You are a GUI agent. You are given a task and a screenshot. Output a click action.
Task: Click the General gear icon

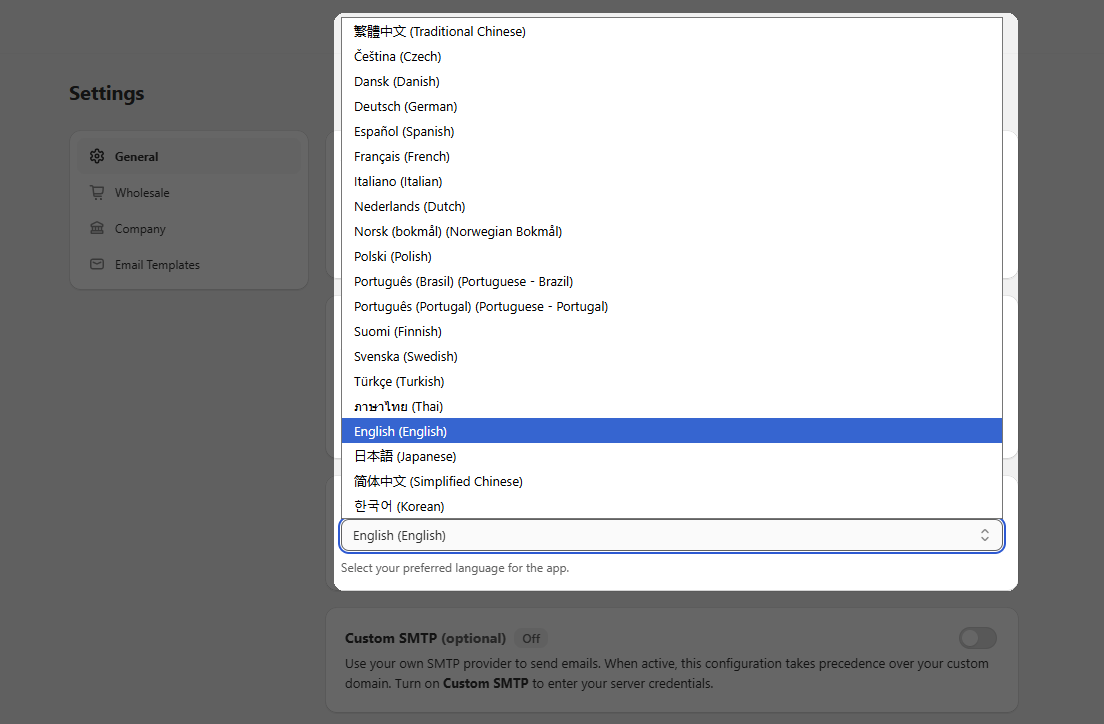[97, 156]
